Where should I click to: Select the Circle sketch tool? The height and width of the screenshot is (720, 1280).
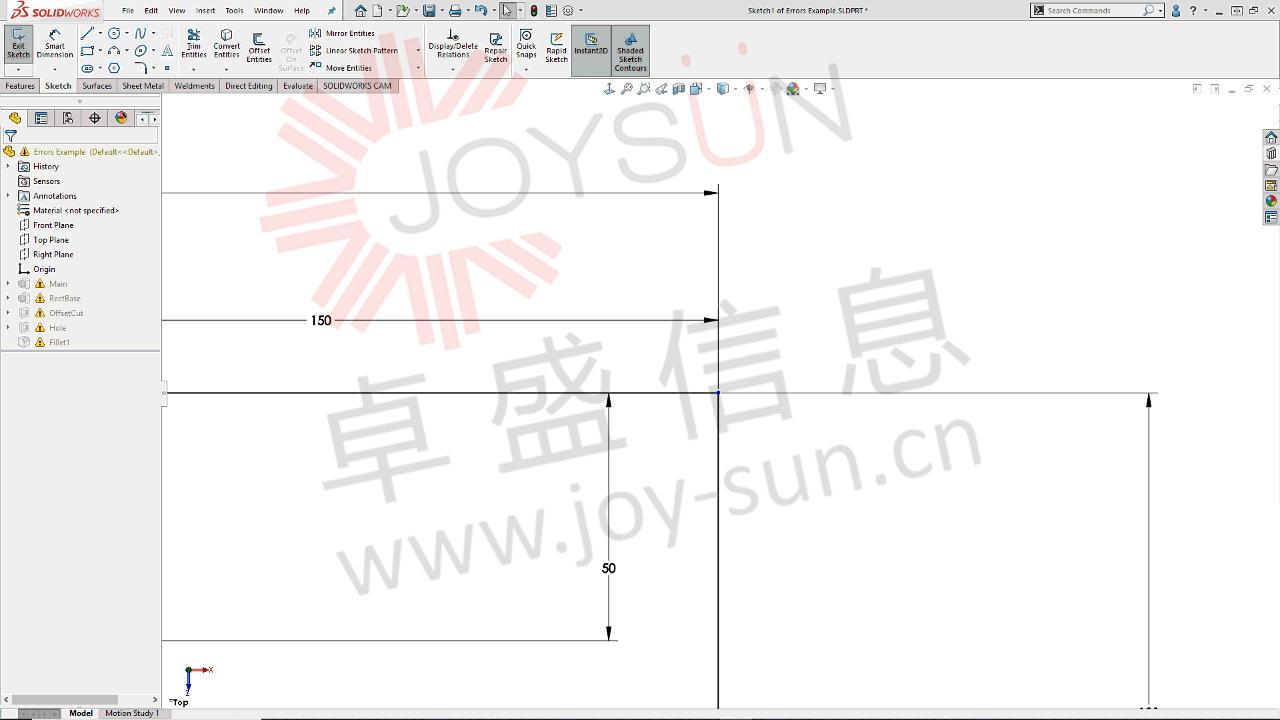pyautogui.click(x=114, y=33)
